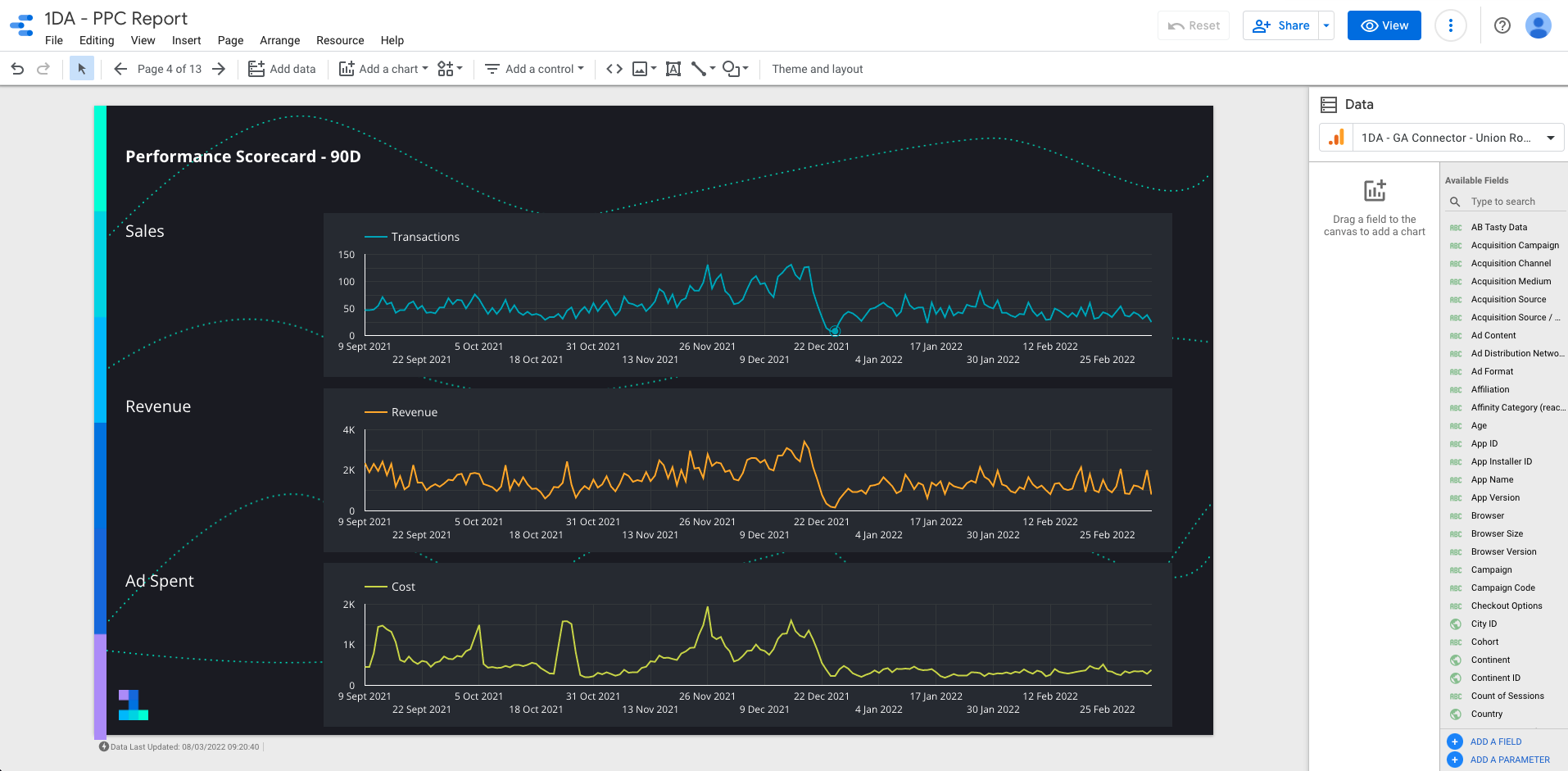The height and width of the screenshot is (771, 1568).
Task: Open the Resource menu
Action: pyautogui.click(x=340, y=40)
